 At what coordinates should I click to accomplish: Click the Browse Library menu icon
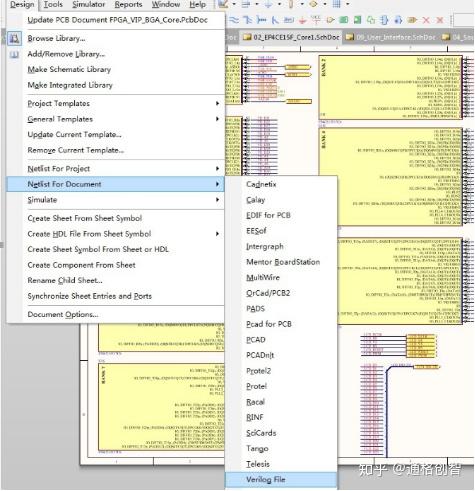(x=14, y=38)
